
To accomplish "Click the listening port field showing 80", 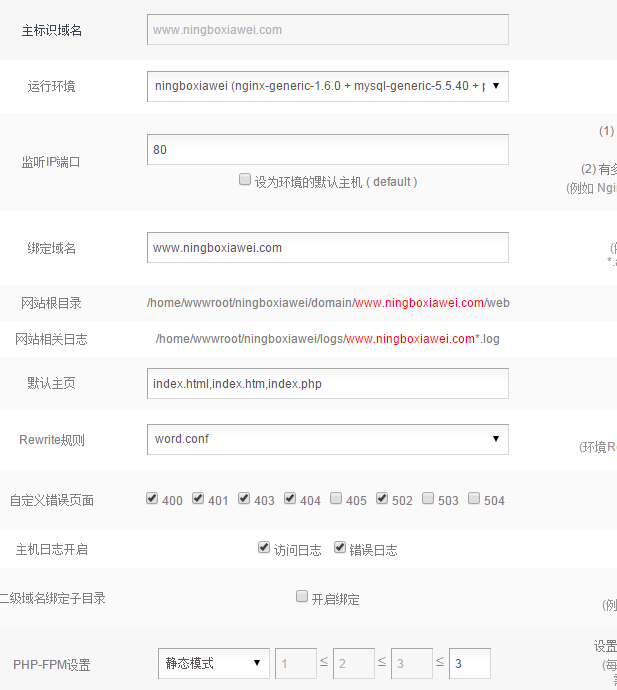I will coord(327,150).
